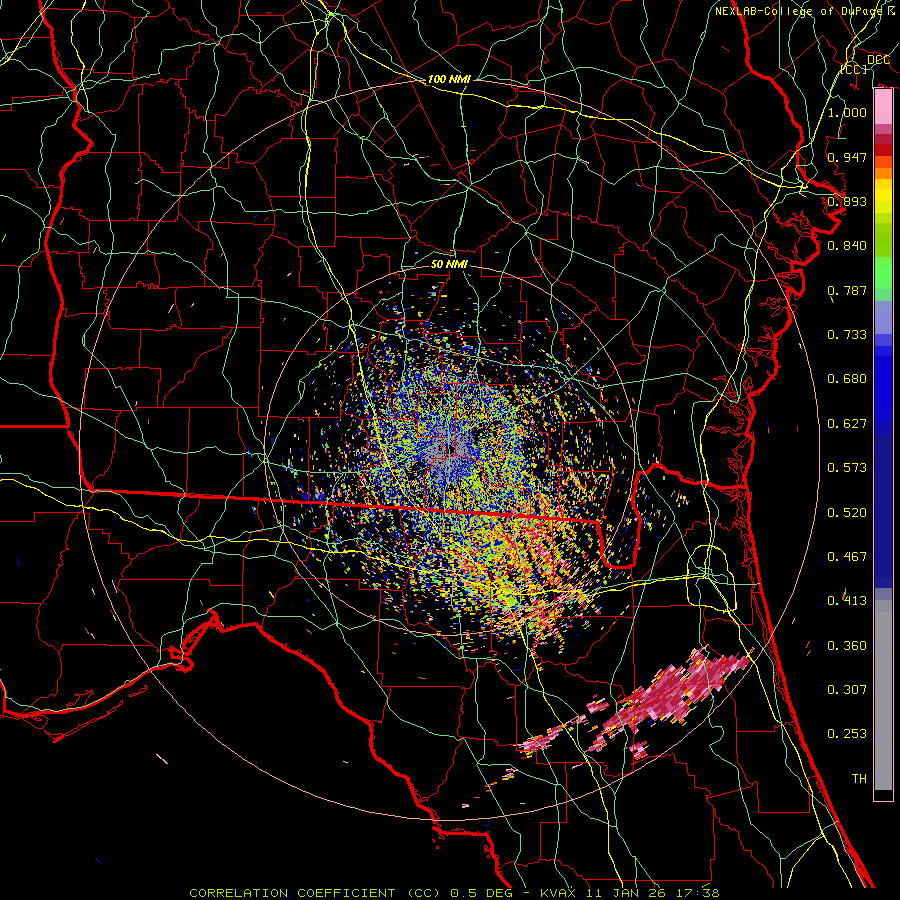The width and height of the screenshot is (900, 900).
Task: Click the "0.5 DEG" elevation text in the caption
Action: pyautogui.click(x=481, y=893)
